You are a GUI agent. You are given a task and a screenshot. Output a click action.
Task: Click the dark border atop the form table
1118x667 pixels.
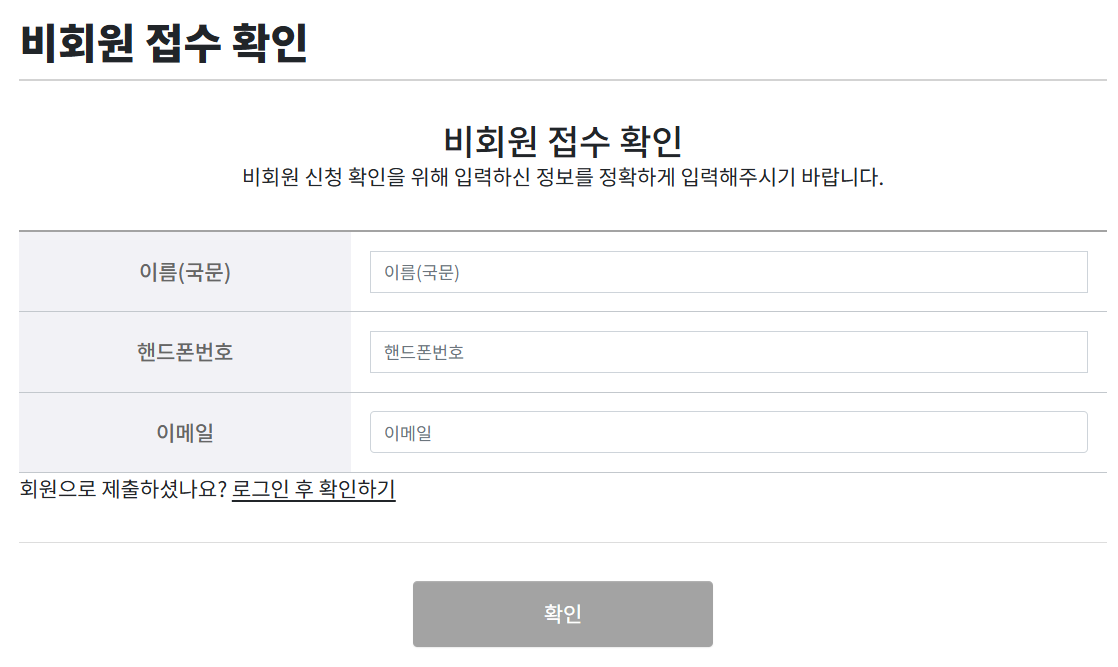click(x=562, y=231)
